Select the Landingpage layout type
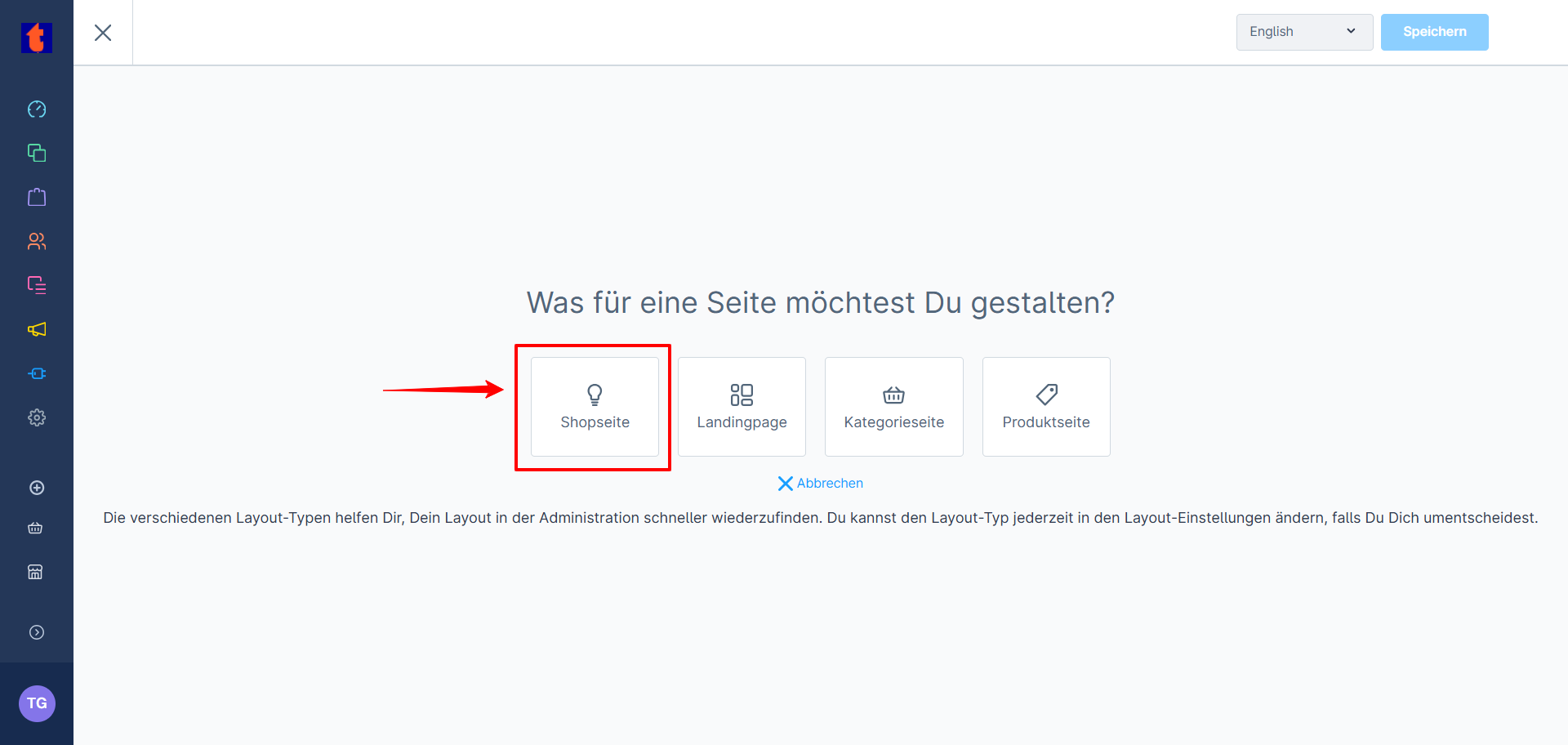The image size is (1568, 745). coord(742,407)
